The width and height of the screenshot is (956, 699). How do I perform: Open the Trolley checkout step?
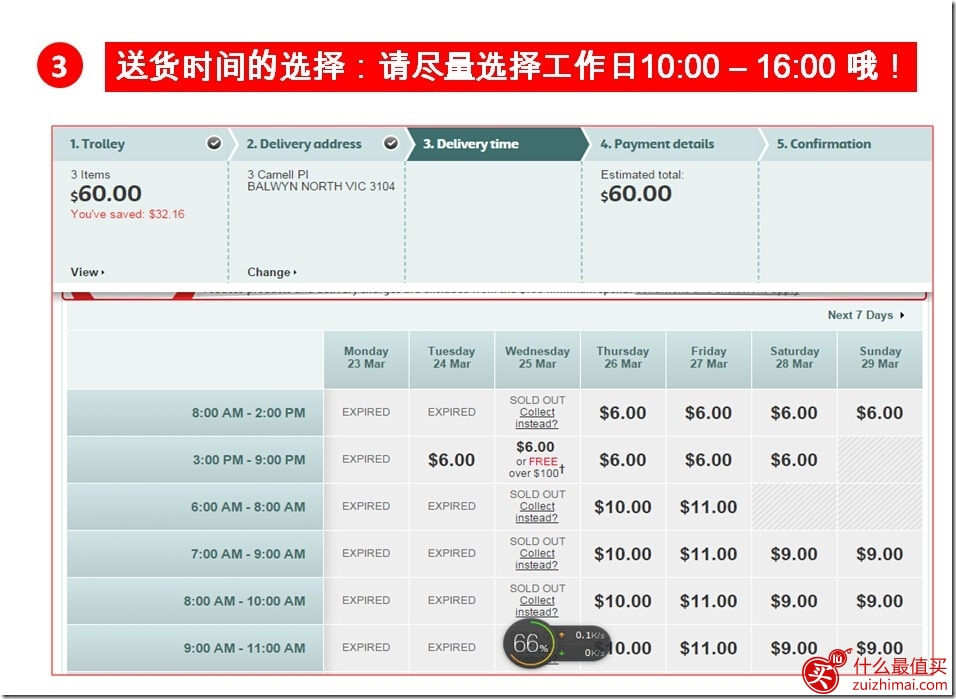coord(141,144)
